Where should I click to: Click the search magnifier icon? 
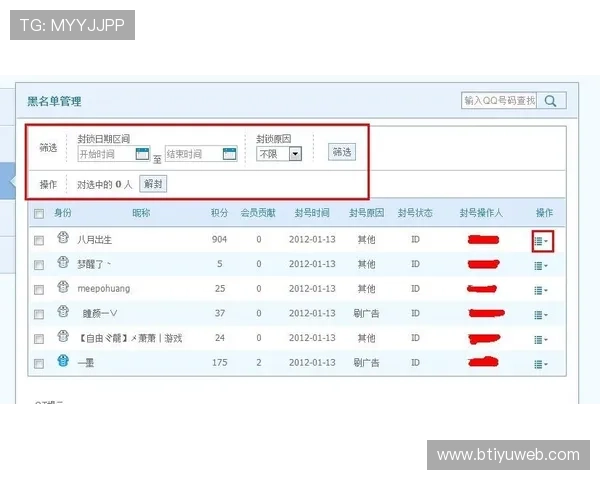pyautogui.click(x=550, y=101)
